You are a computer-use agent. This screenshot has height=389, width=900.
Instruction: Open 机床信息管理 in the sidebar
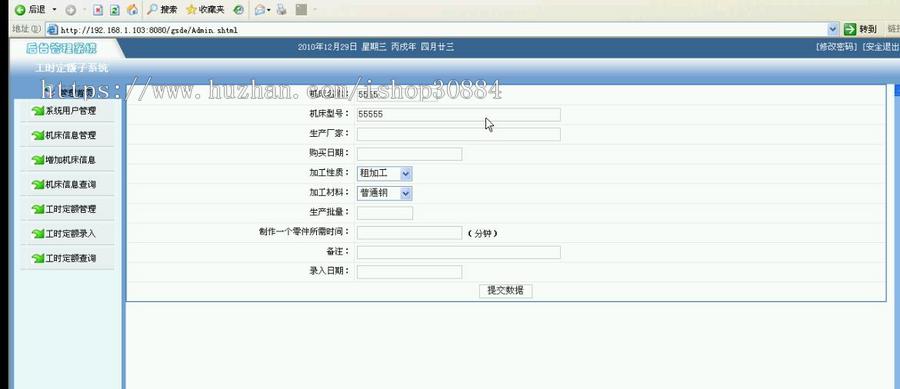70,135
